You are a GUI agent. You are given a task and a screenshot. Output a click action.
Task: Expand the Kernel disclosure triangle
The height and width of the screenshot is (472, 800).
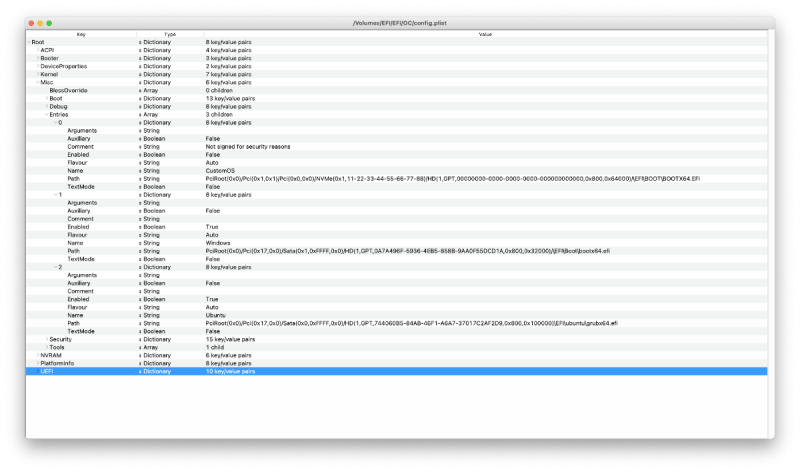coord(38,74)
